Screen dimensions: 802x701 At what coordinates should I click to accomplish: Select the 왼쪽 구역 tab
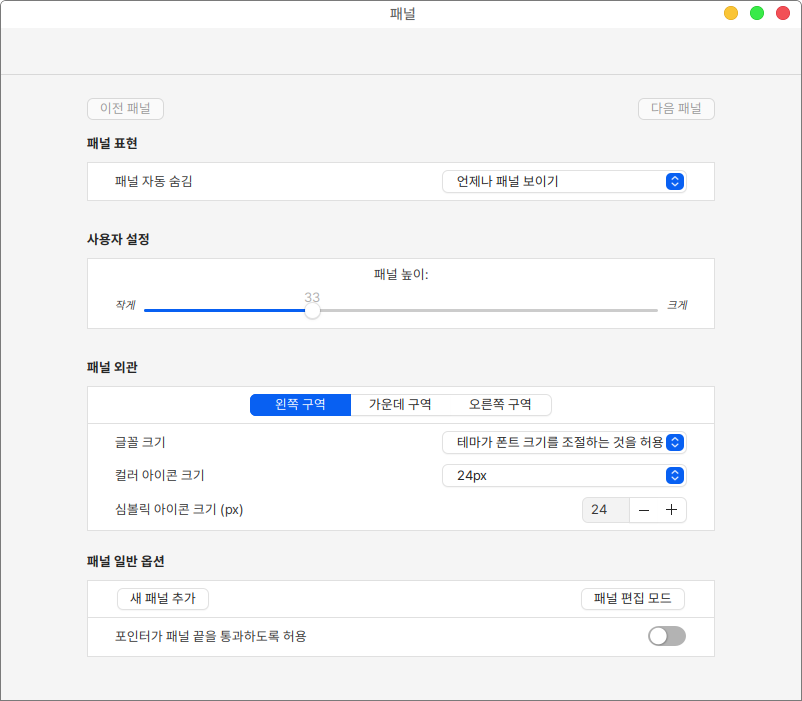coord(301,405)
